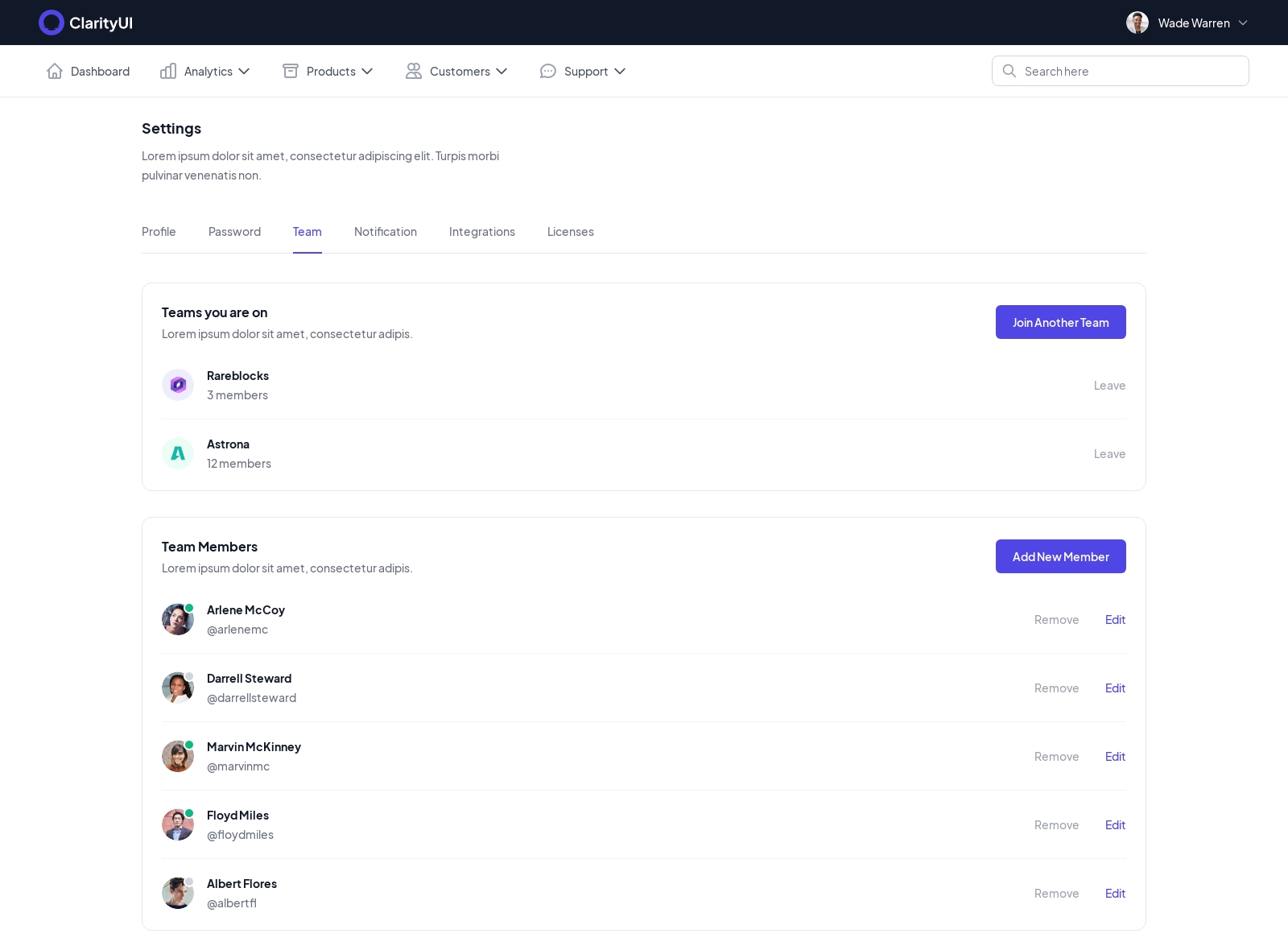The width and height of the screenshot is (1288, 950).
Task: Click the ClarityUI brand name text
Action: point(101,23)
